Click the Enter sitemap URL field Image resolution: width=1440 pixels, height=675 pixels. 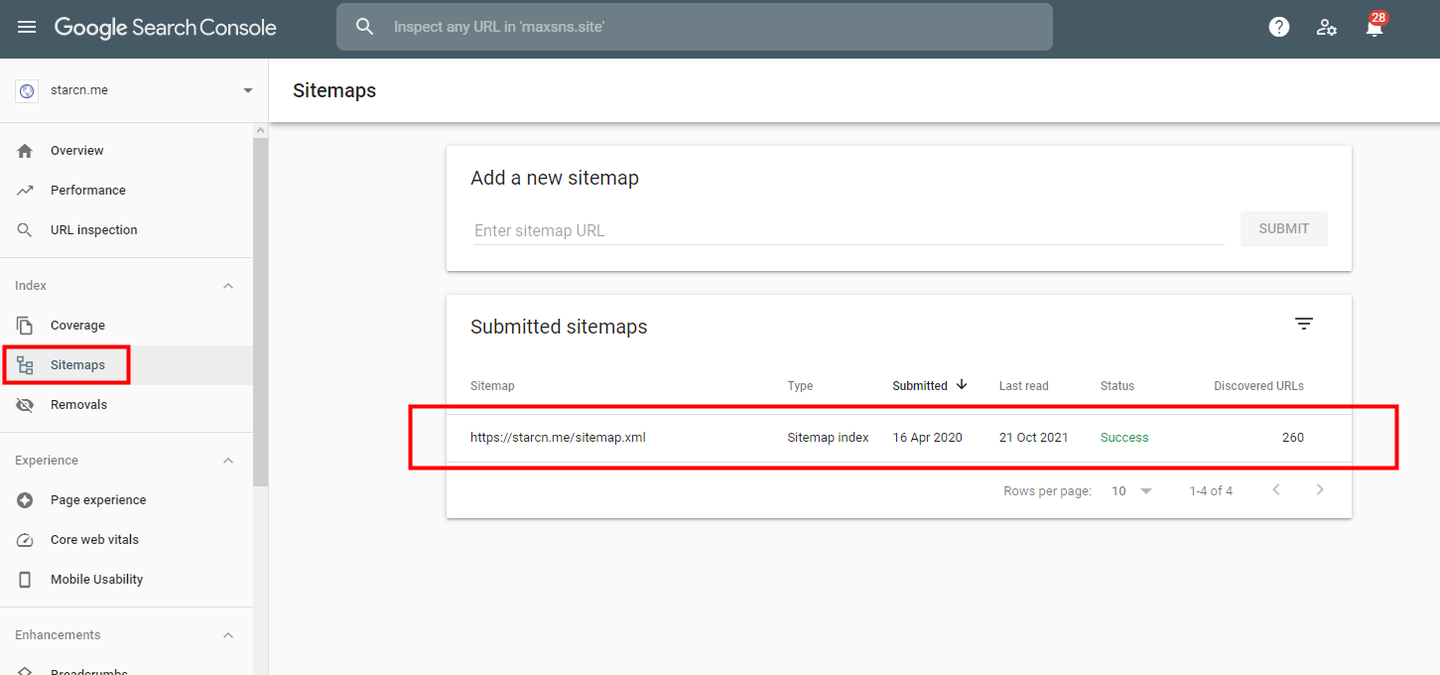click(849, 230)
